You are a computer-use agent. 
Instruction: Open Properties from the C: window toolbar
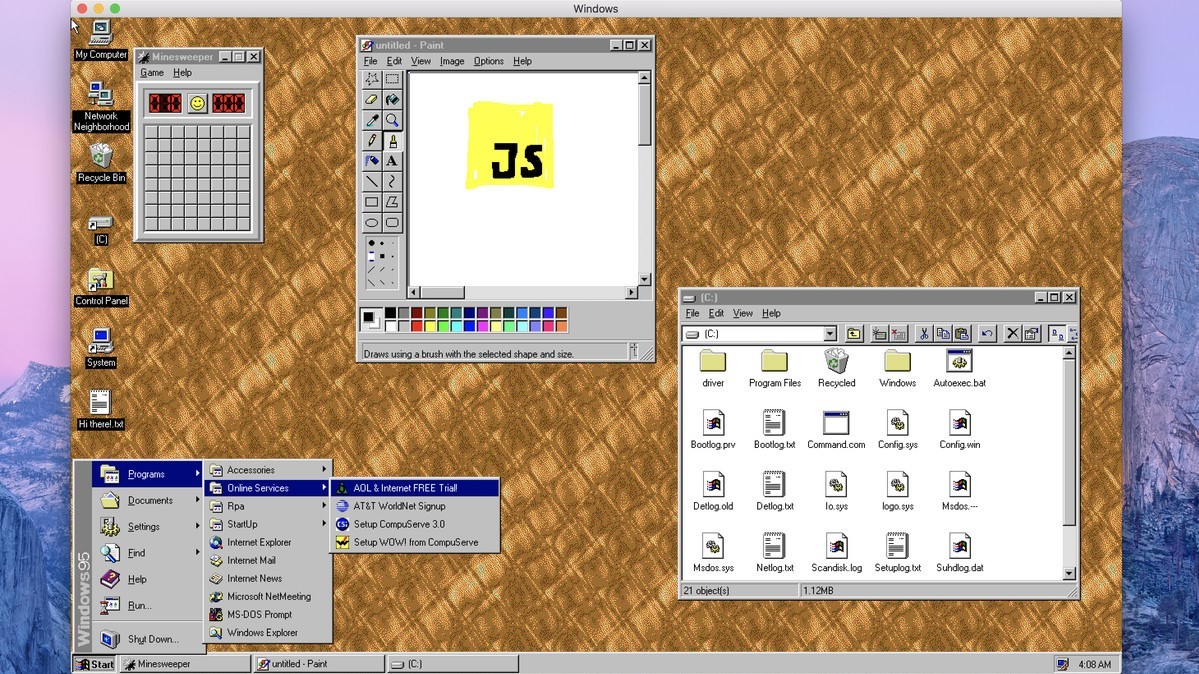(x=1032, y=334)
